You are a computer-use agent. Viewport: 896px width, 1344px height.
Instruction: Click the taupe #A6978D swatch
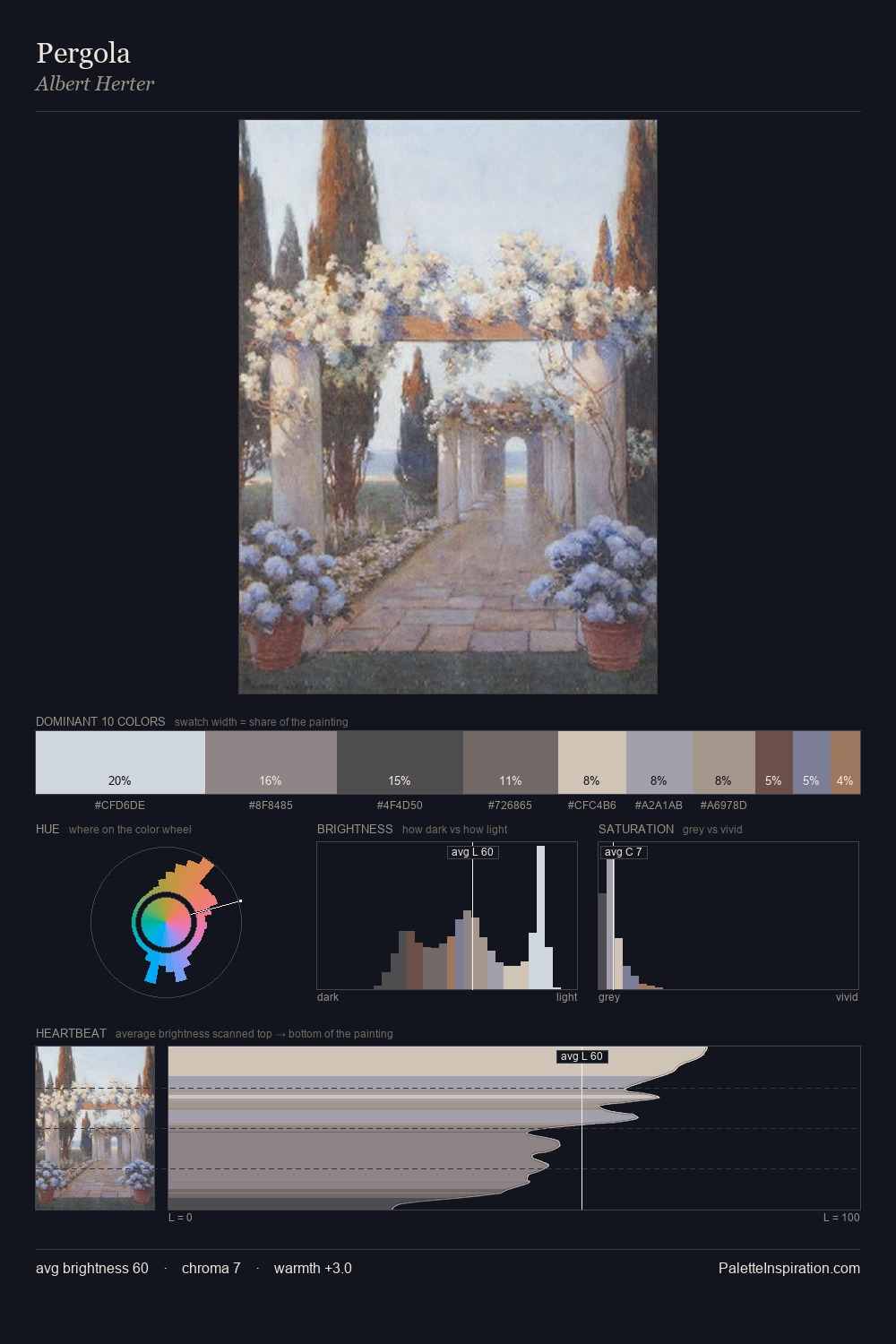[724, 762]
